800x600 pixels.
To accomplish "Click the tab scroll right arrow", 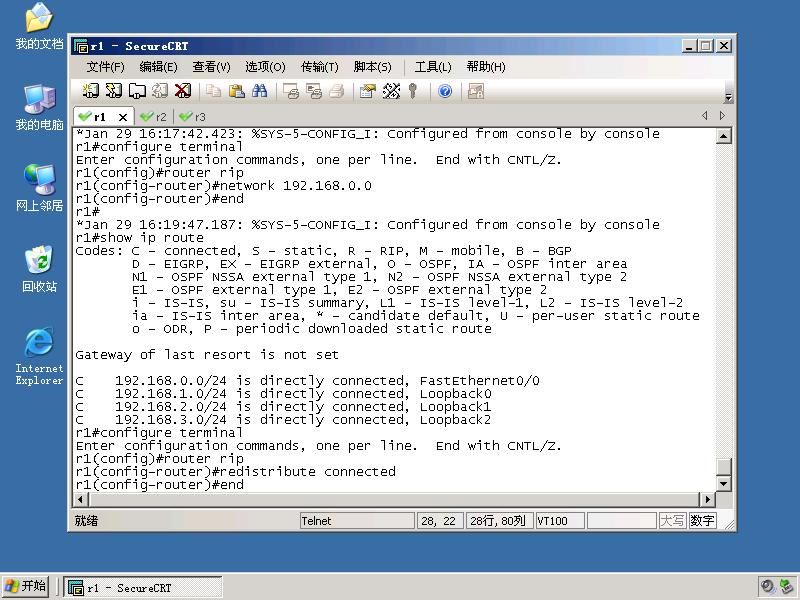I will coord(722,116).
